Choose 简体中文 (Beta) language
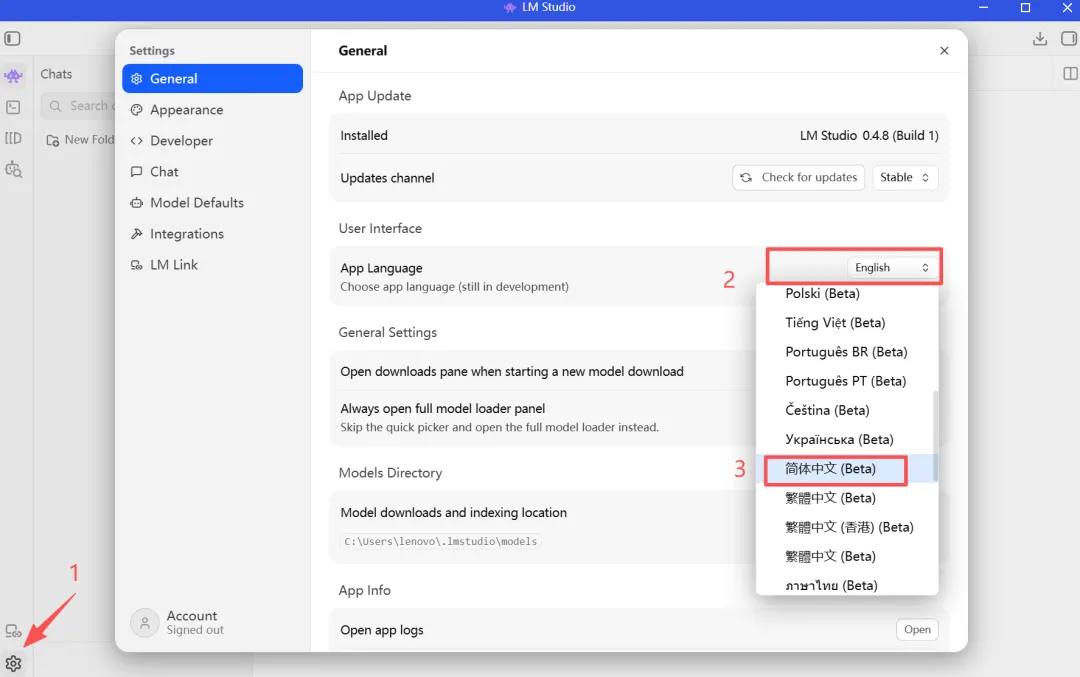The image size is (1080, 677). [847, 469]
